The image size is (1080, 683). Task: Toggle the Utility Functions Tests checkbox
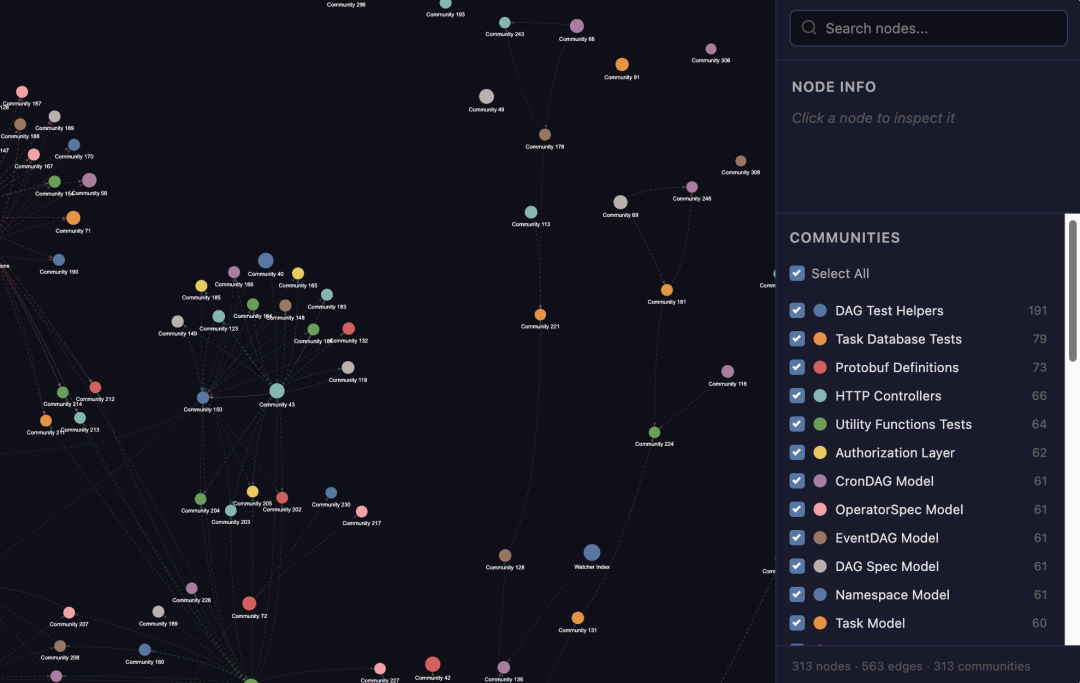coord(797,424)
